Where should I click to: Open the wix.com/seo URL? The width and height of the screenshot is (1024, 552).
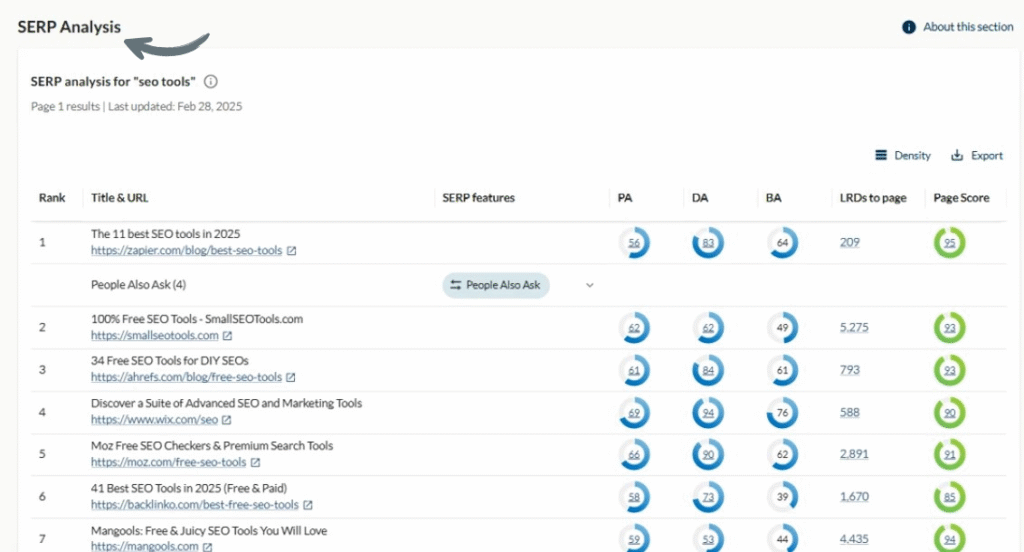coord(154,419)
